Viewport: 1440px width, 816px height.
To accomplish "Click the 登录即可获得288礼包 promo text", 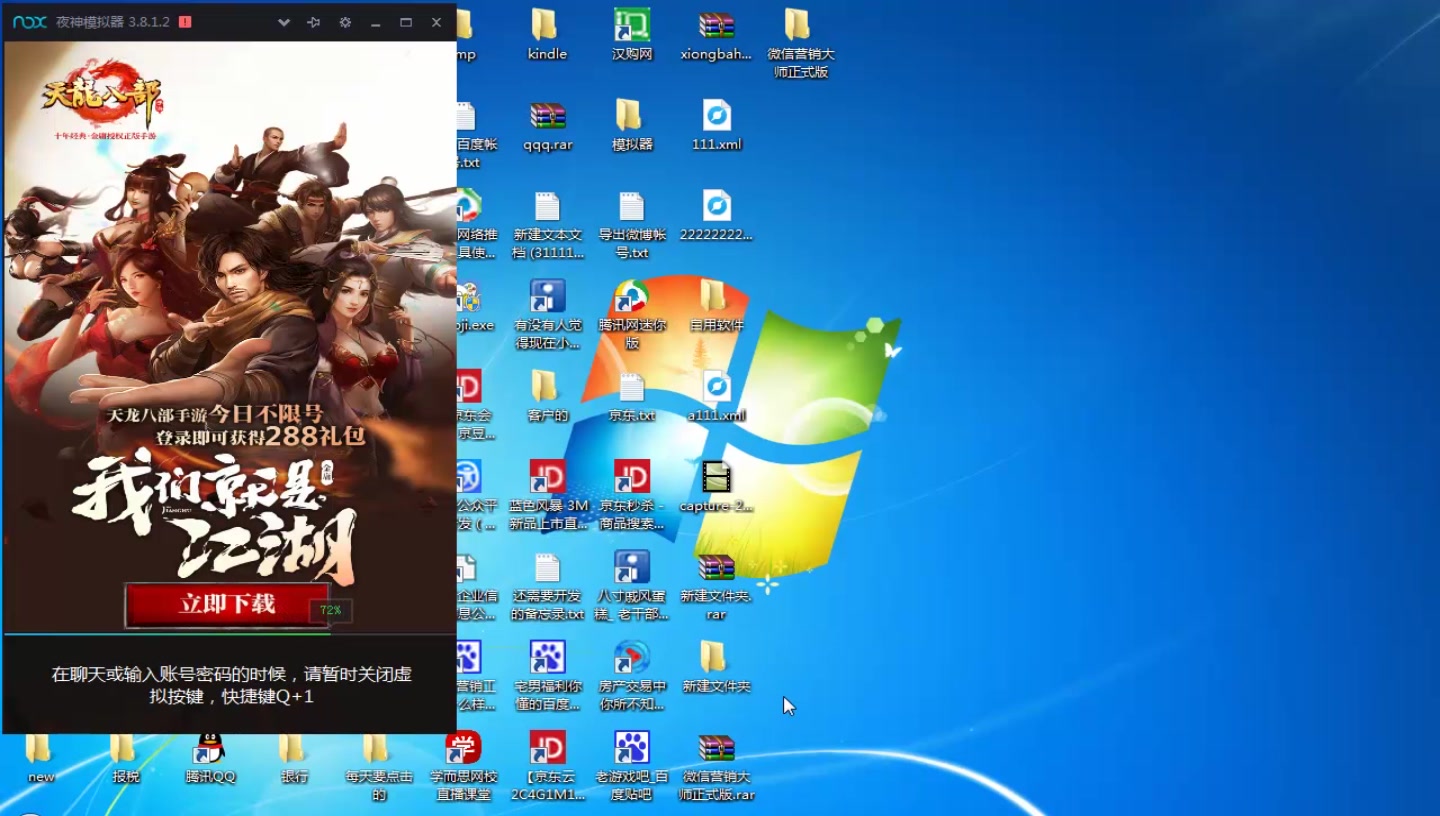I will click(x=261, y=436).
